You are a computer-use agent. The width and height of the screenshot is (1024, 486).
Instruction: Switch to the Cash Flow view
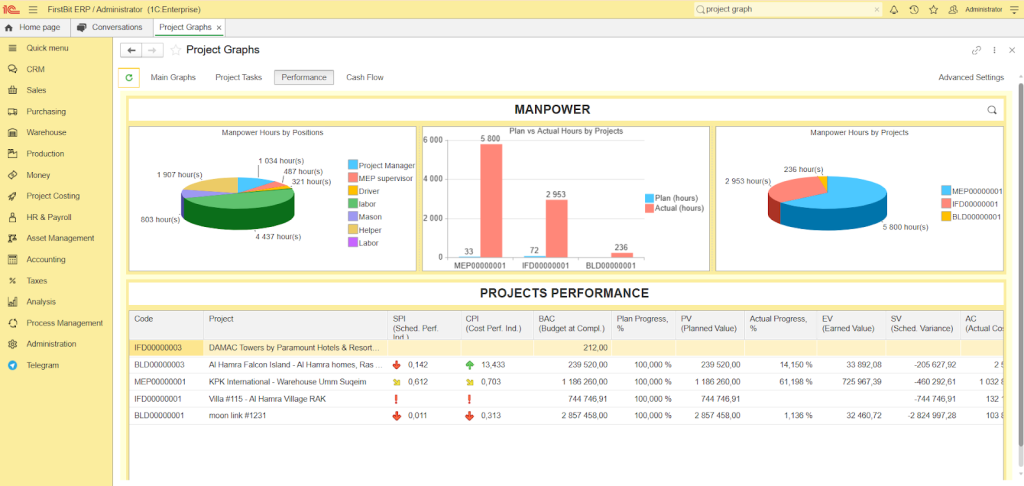coord(365,77)
